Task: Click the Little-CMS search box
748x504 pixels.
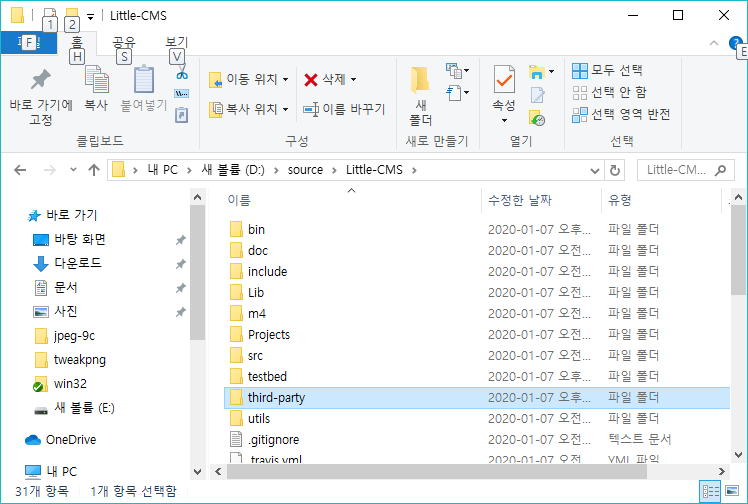Action: [686, 170]
